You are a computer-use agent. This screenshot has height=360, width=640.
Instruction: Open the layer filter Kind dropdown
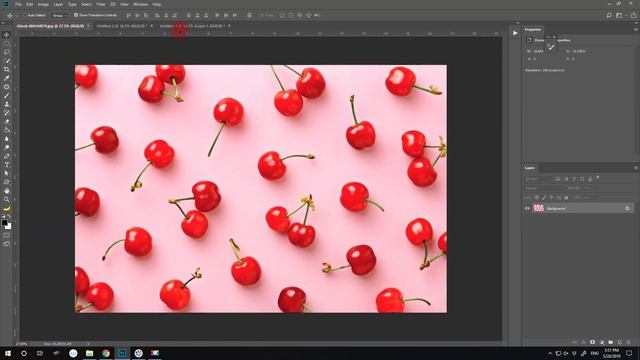538,179
